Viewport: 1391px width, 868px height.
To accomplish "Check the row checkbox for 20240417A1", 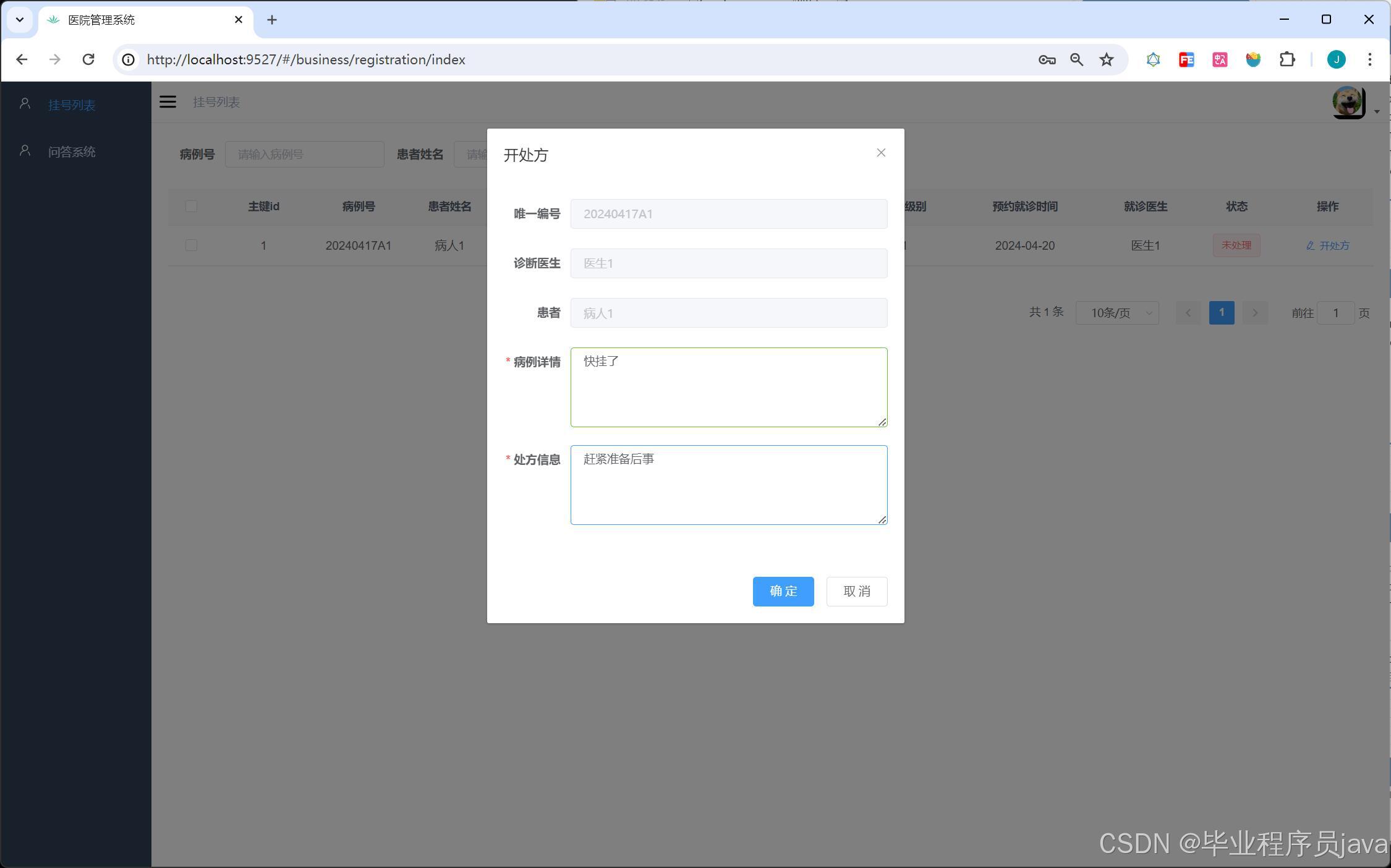I will coord(191,245).
